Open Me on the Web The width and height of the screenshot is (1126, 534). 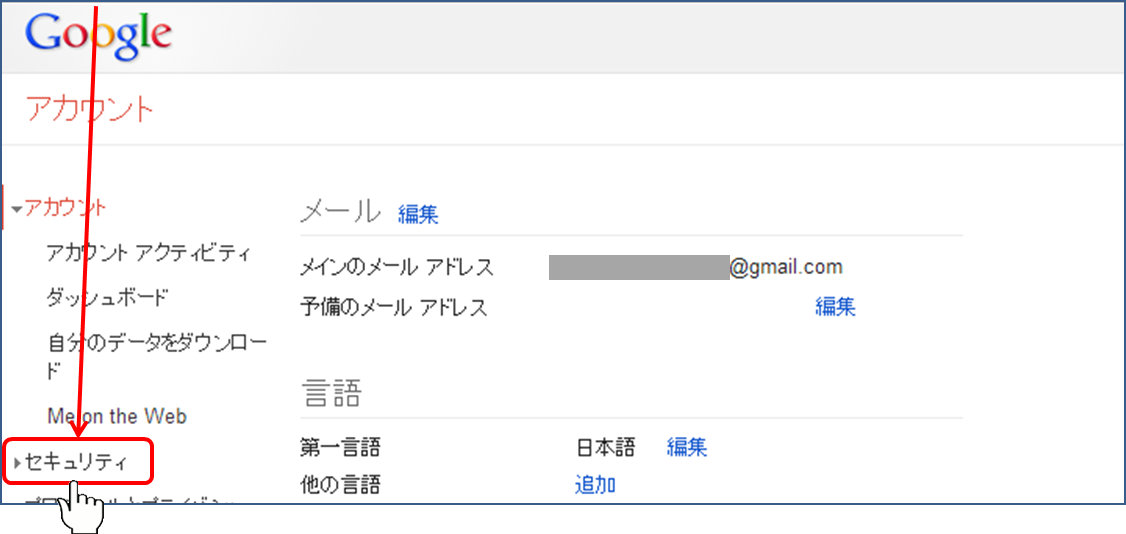pyautogui.click(x=116, y=416)
